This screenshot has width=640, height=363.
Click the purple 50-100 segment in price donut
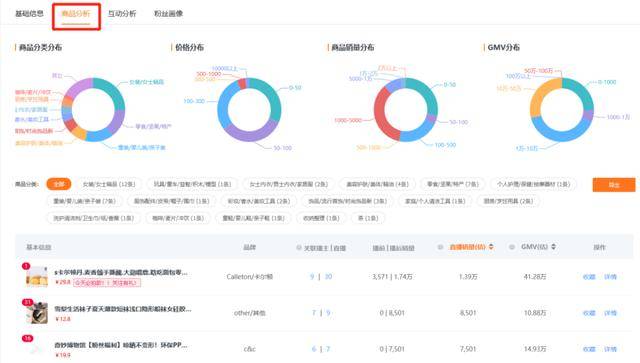coord(248,134)
